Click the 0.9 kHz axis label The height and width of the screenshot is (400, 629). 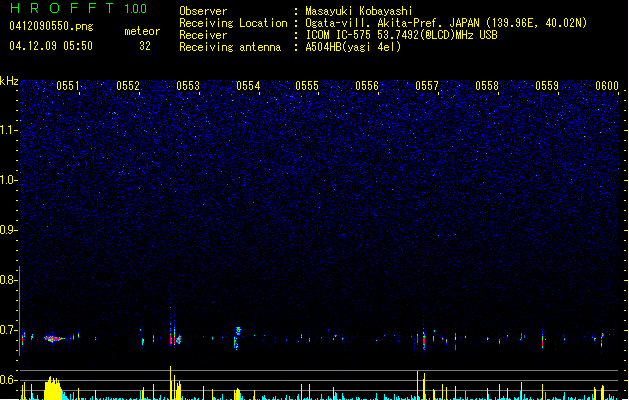(8, 230)
